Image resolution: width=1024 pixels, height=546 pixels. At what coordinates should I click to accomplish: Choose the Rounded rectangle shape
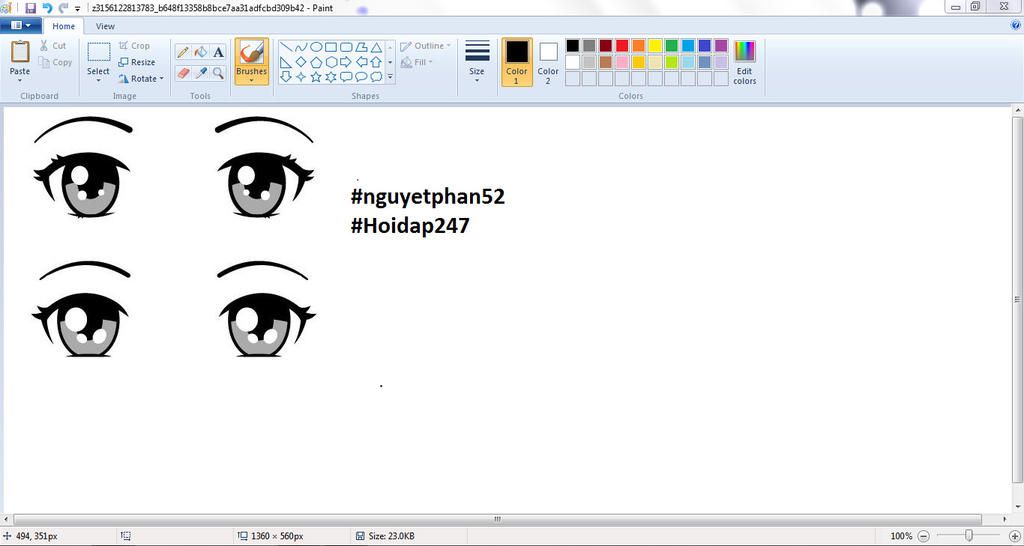click(346, 47)
